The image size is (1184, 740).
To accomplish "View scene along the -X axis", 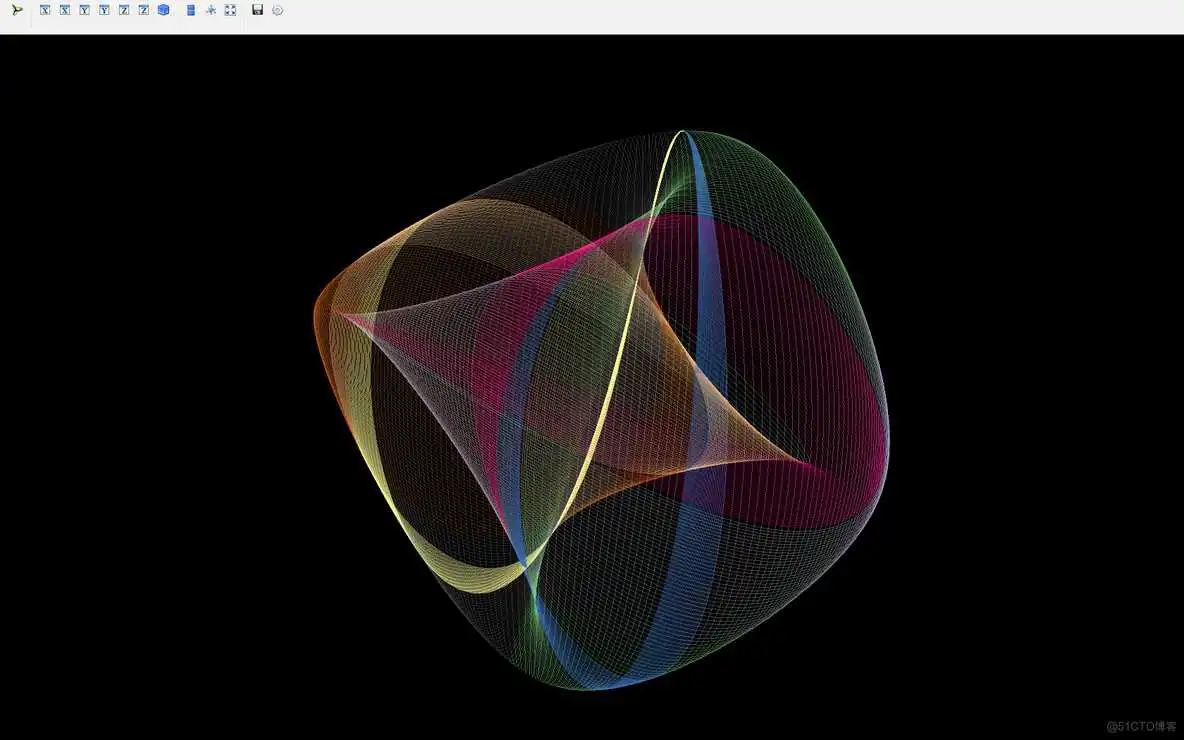I will (x=65, y=10).
